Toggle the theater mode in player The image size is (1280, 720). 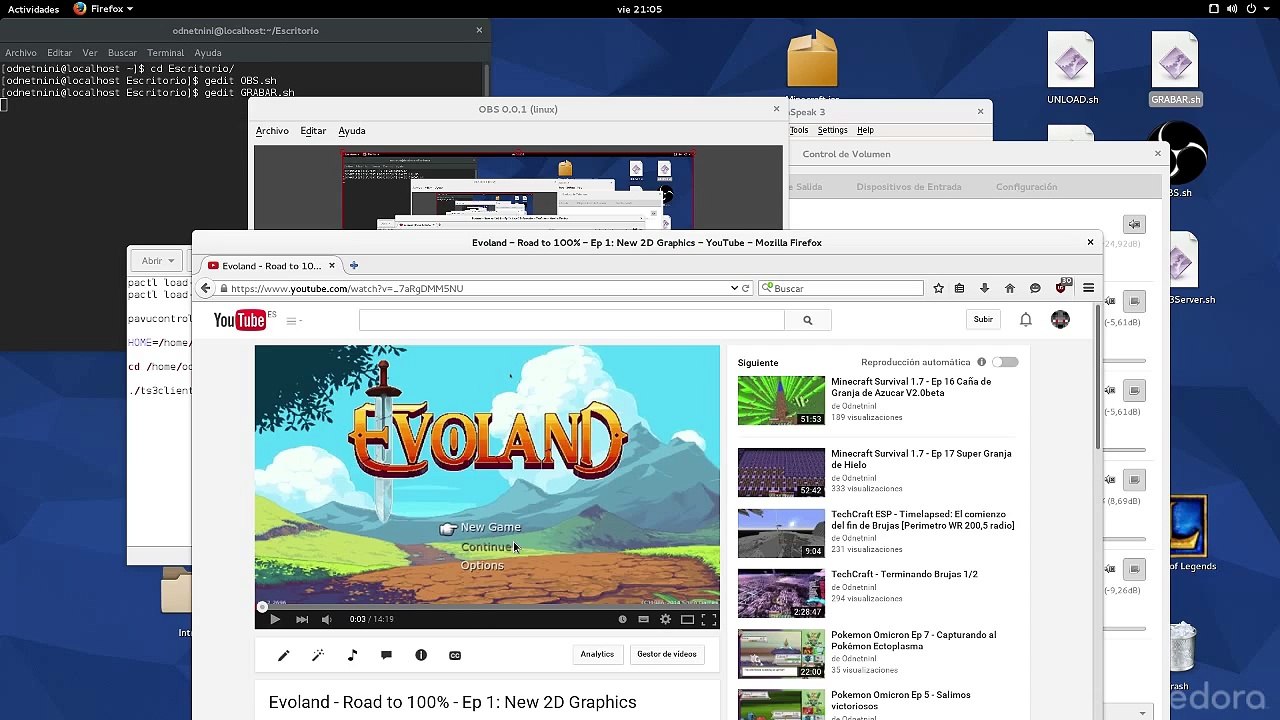(x=687, y=619)
